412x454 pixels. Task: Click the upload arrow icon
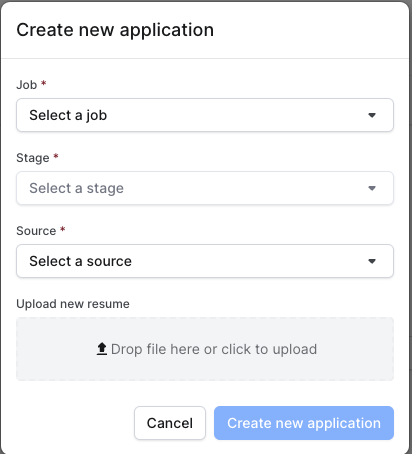coord(102,349)
